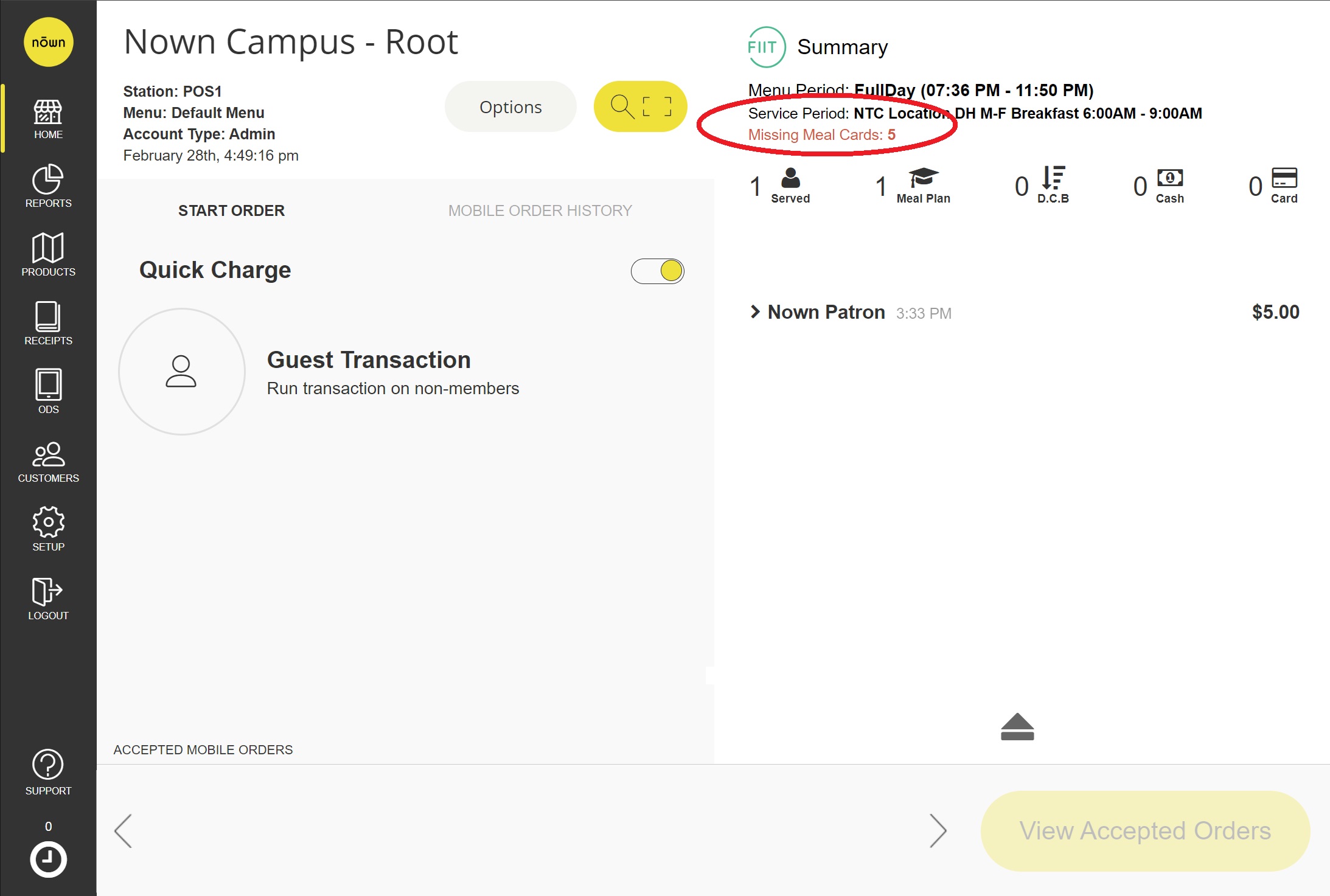The width and height of the screenshot is (1330, 896).
Task: Click the 3:33 PM order time
Action: click(x=924, y=313)
